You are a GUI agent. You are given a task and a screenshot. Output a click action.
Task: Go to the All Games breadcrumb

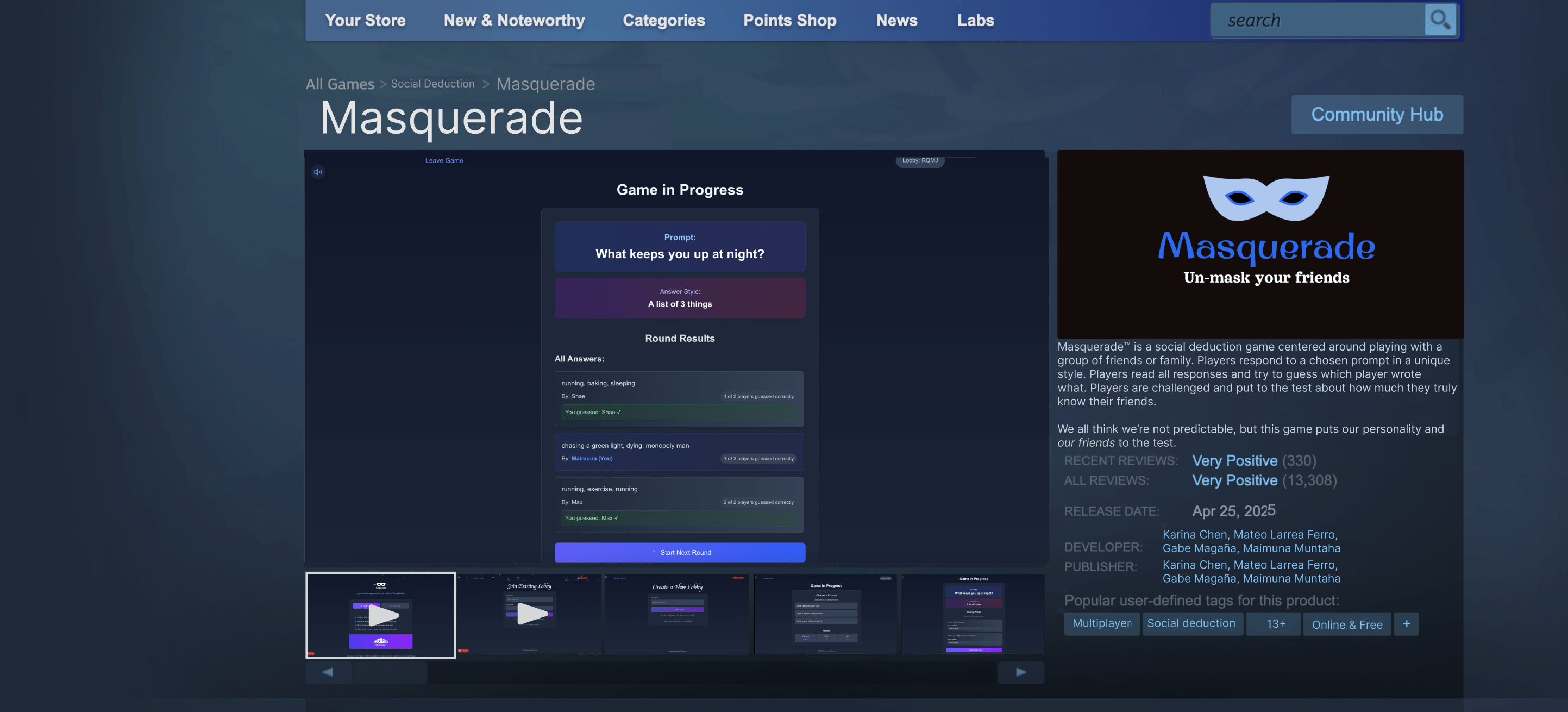tap(340, 84)
